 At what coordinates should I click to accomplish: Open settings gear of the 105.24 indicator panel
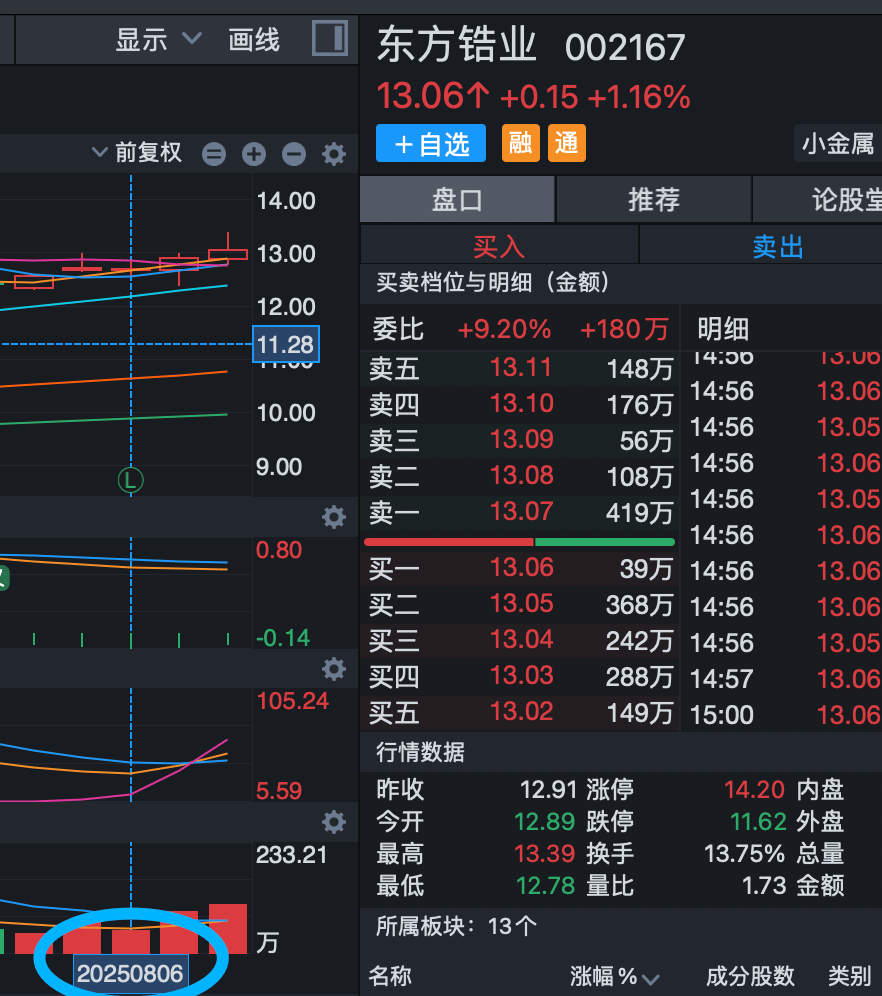coord(334,669)
